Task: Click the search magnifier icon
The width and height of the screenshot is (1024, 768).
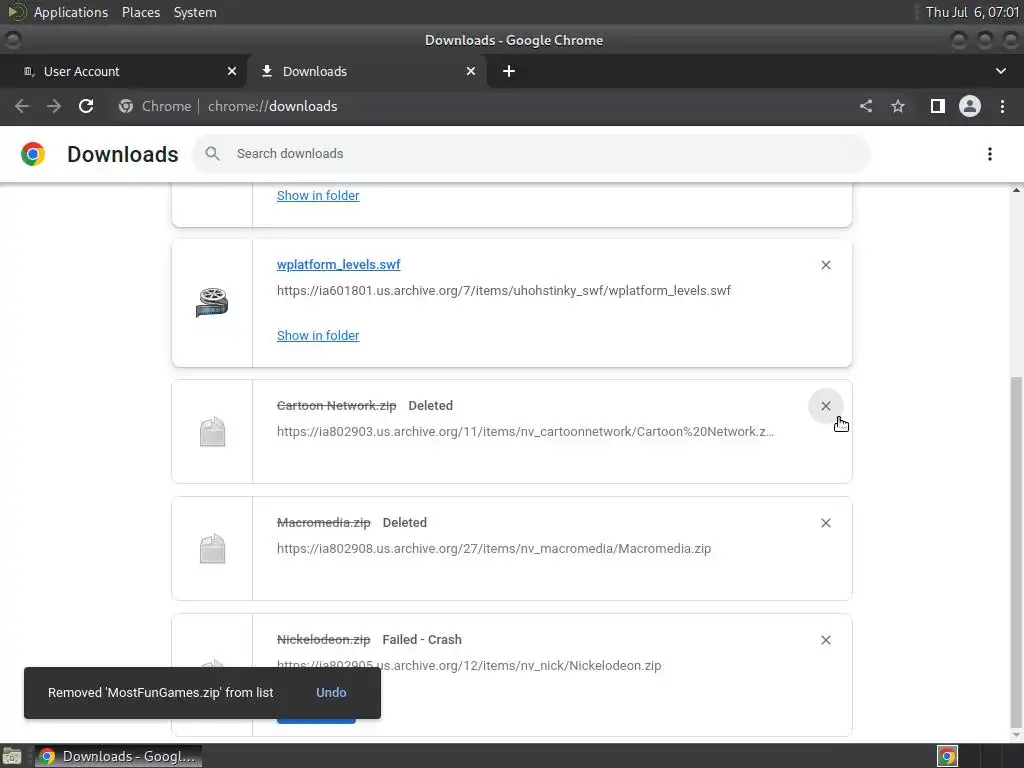Action: [212, 154]
